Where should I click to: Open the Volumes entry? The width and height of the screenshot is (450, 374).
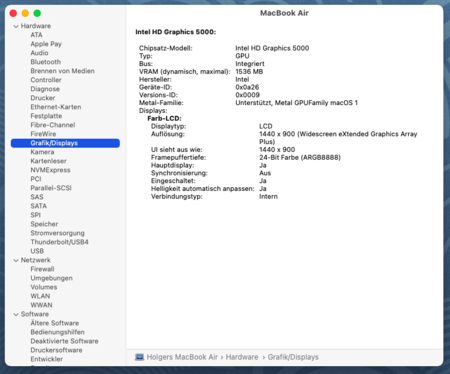(x=44, y=287)
